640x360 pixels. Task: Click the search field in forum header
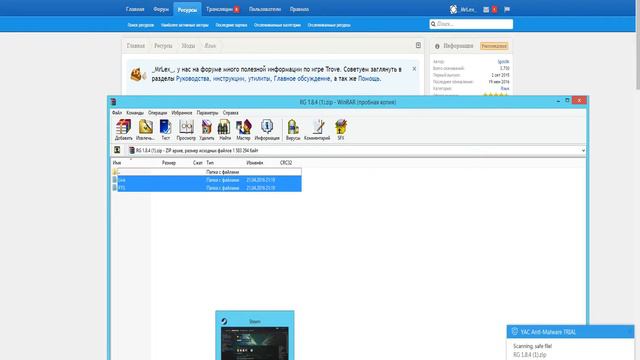coord(471,24)
